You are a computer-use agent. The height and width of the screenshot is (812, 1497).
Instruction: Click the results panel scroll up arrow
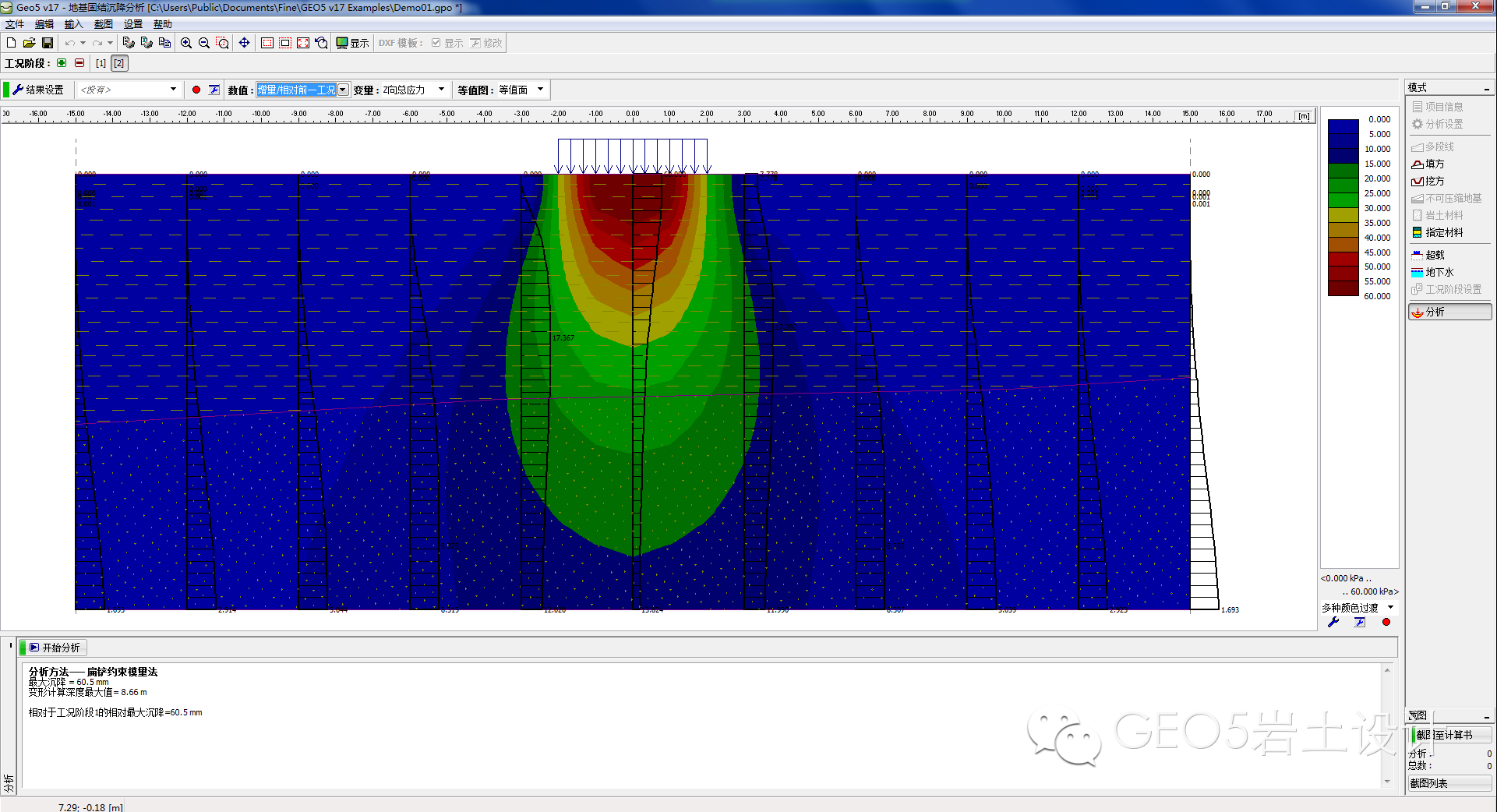[1387, 669]
